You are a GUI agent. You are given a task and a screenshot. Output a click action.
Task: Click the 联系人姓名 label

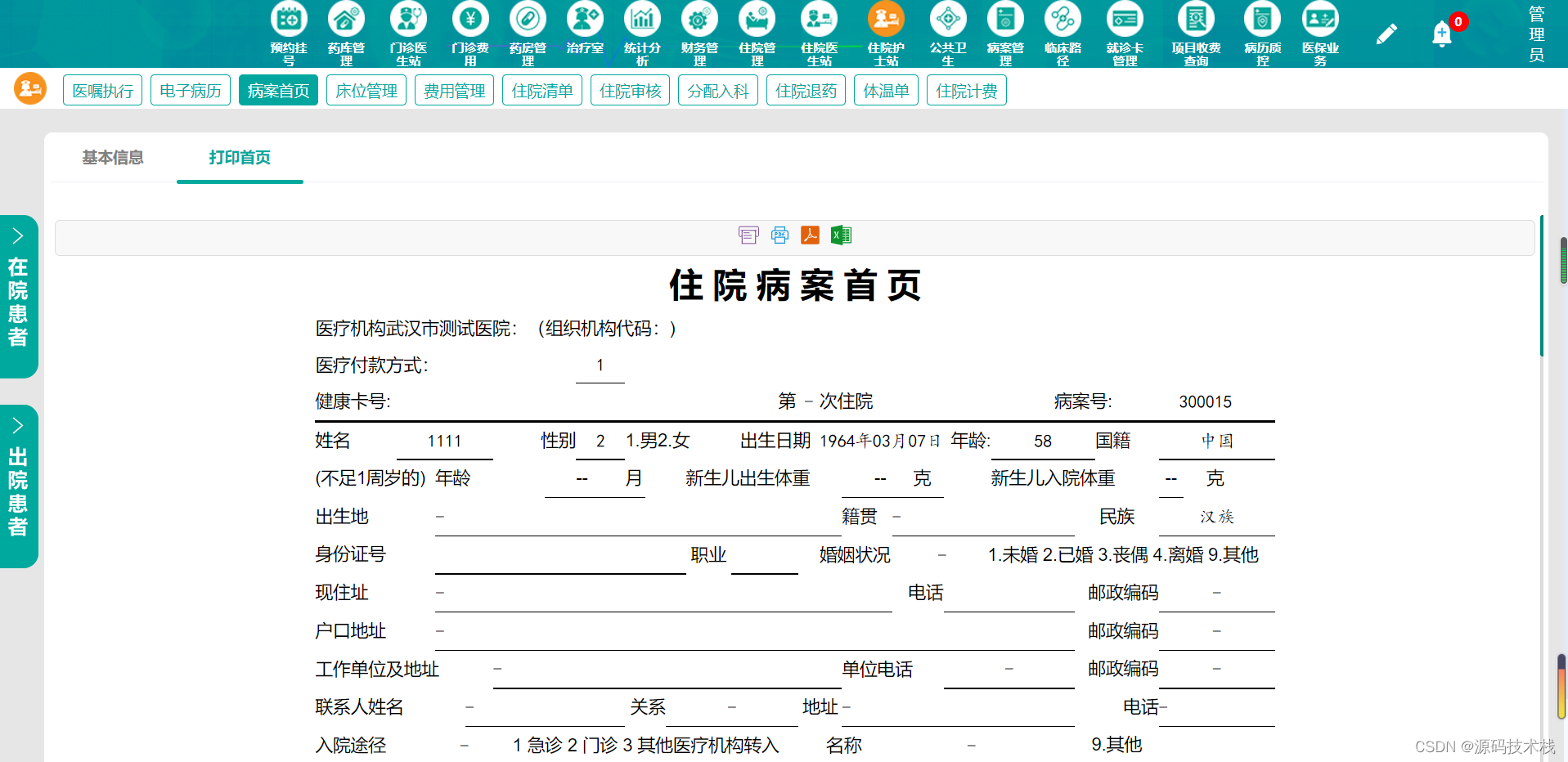click(x=359, y=706)
